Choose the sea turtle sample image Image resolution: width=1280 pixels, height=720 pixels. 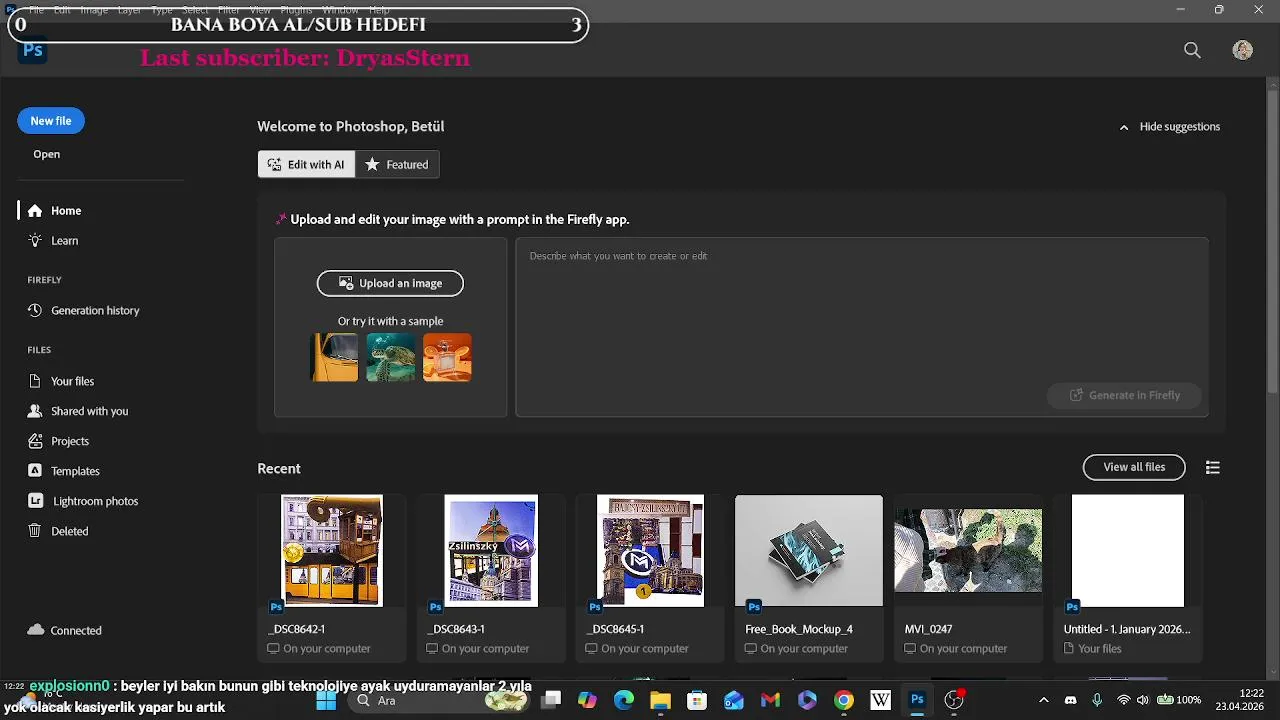391,357
